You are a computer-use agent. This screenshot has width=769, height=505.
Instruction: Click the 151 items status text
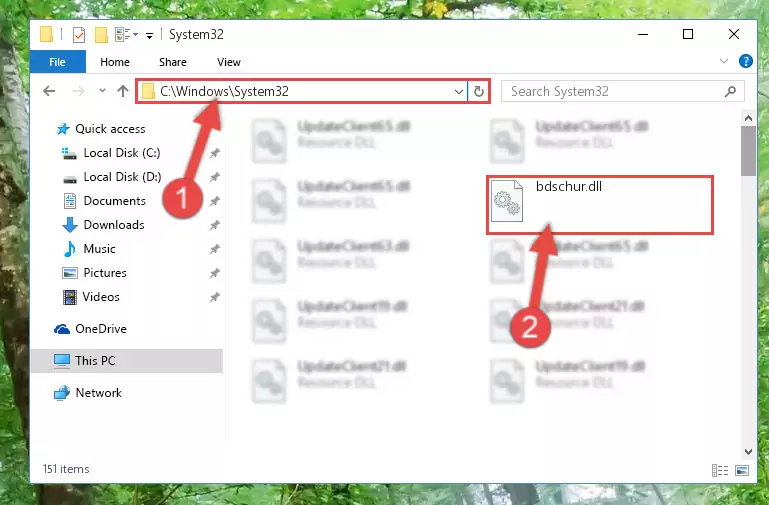[66, 469]
